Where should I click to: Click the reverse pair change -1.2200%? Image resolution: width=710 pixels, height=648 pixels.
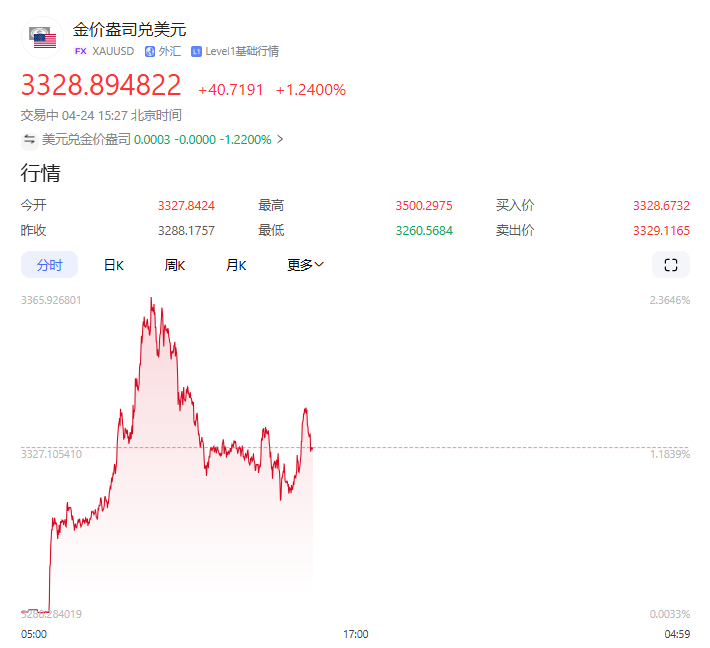click(x=245, y=139)
